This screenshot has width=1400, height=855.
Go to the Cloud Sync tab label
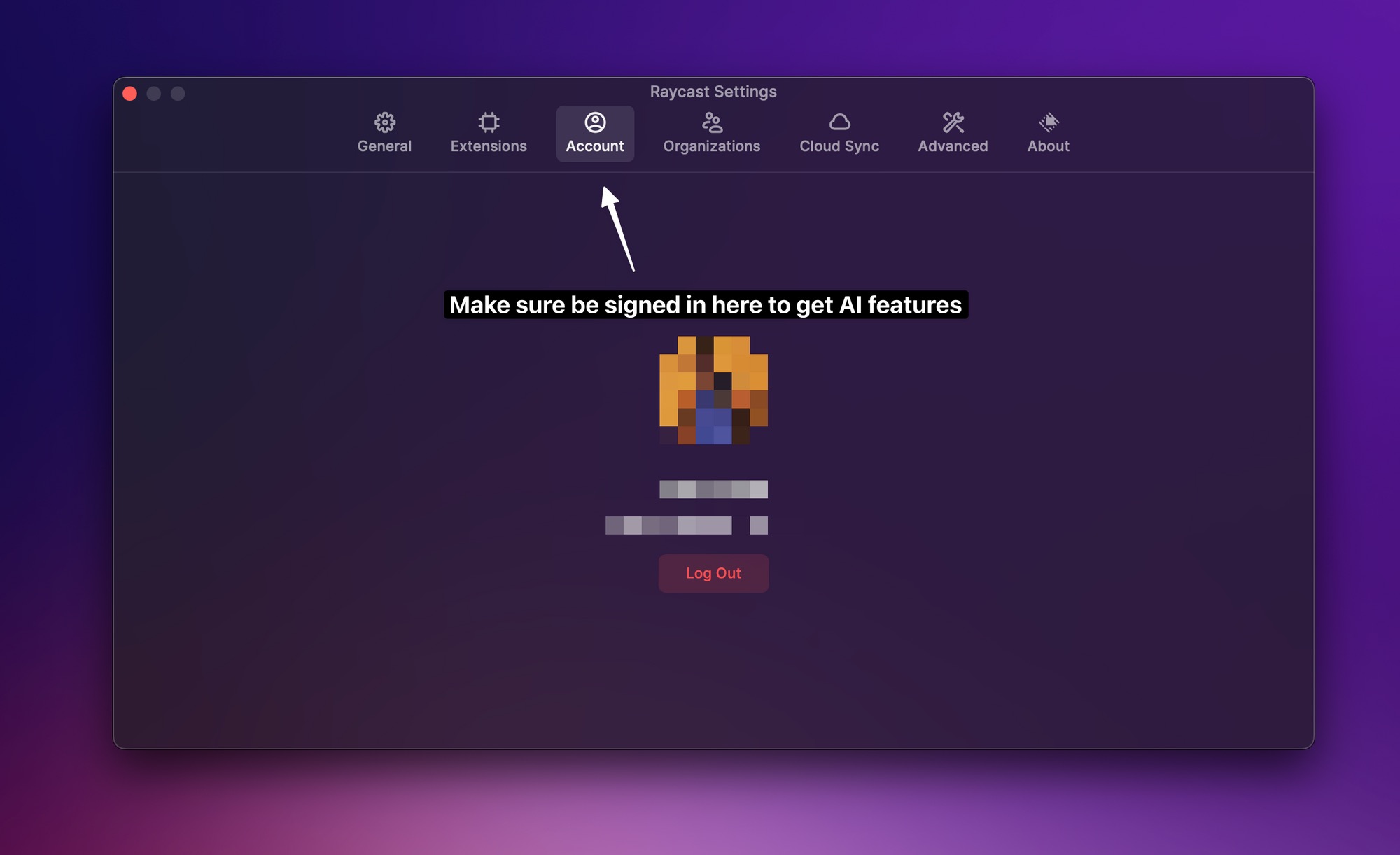coord(839,146)
